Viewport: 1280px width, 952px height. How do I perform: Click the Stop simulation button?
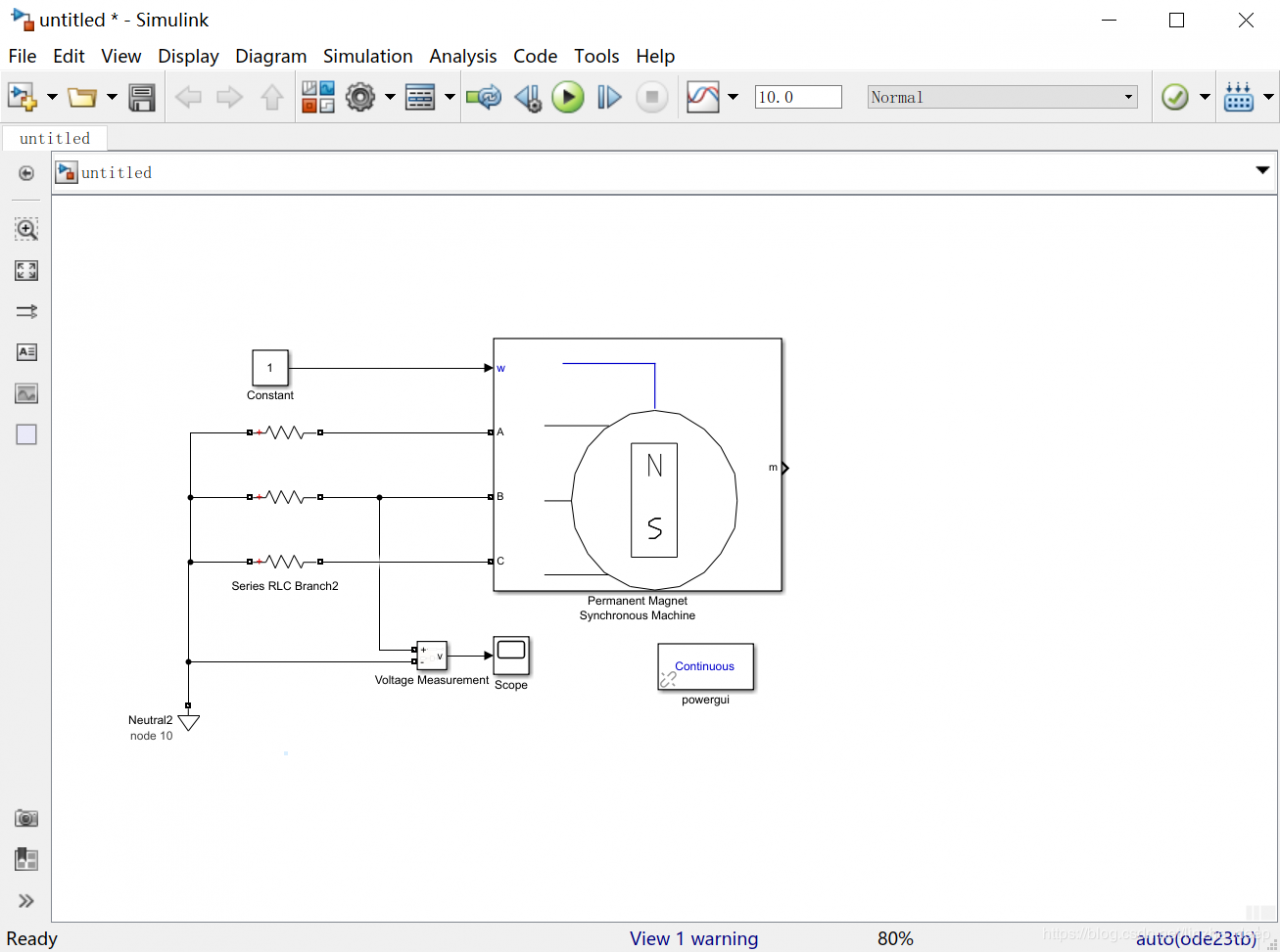pyautogui.click(x=652, y=97)
